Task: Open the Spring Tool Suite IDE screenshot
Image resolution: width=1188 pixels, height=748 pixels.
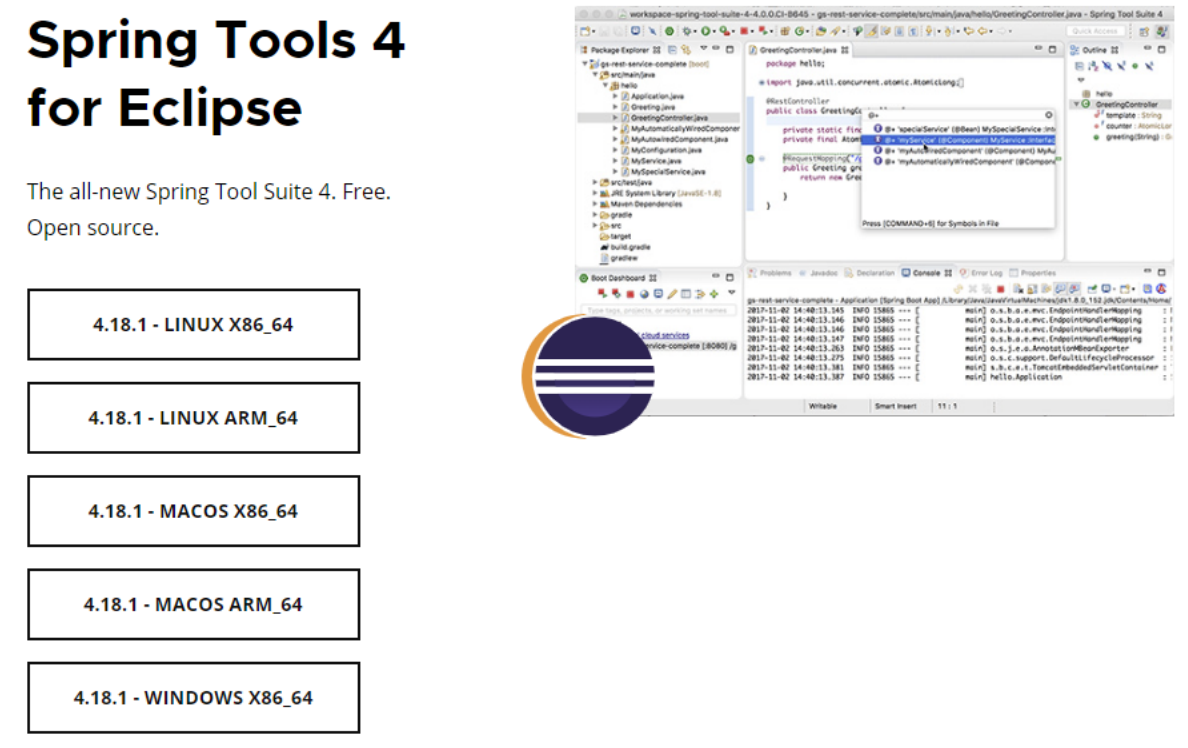Action: [874, 211]
